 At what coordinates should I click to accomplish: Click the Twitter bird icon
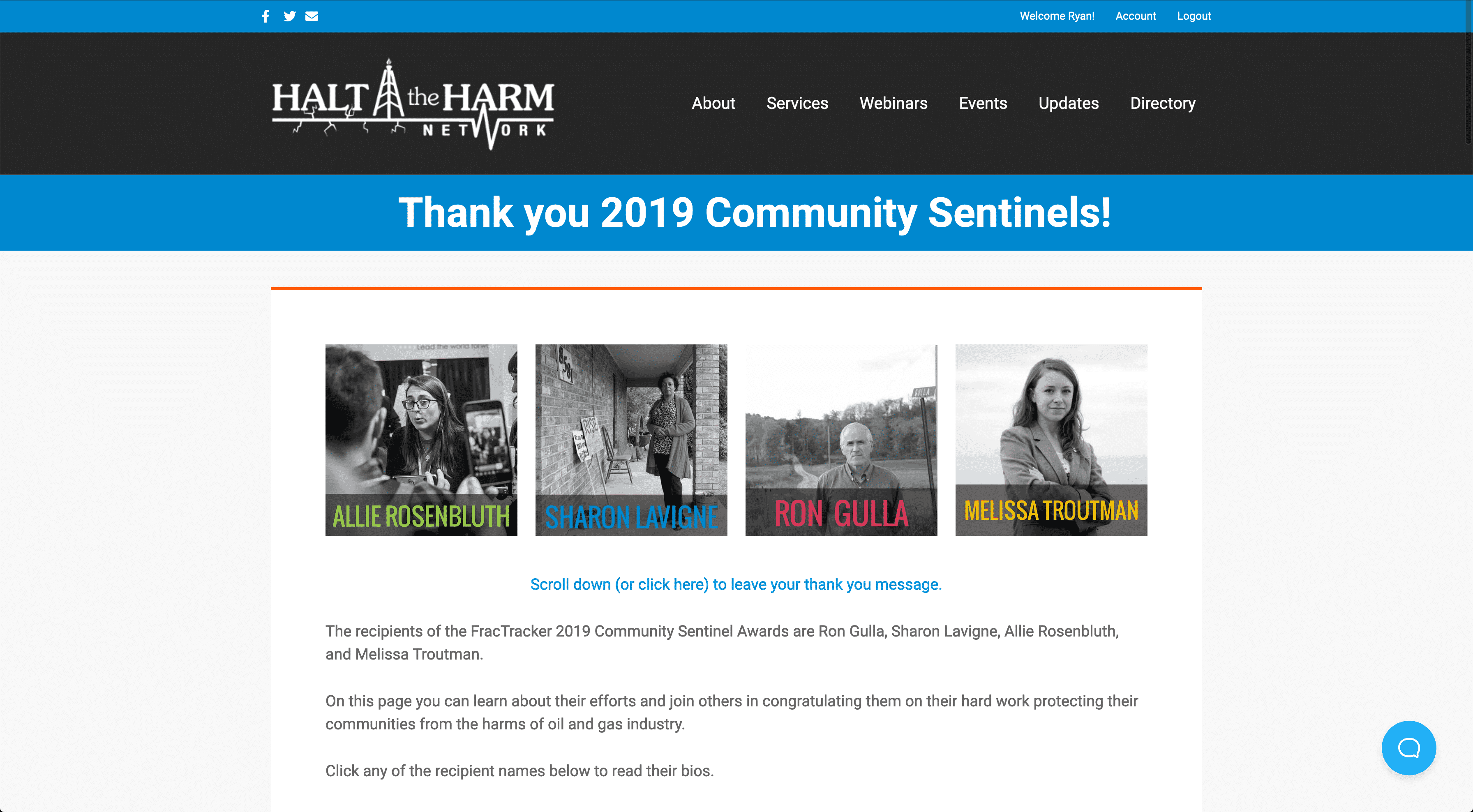[x=289, y=16]
